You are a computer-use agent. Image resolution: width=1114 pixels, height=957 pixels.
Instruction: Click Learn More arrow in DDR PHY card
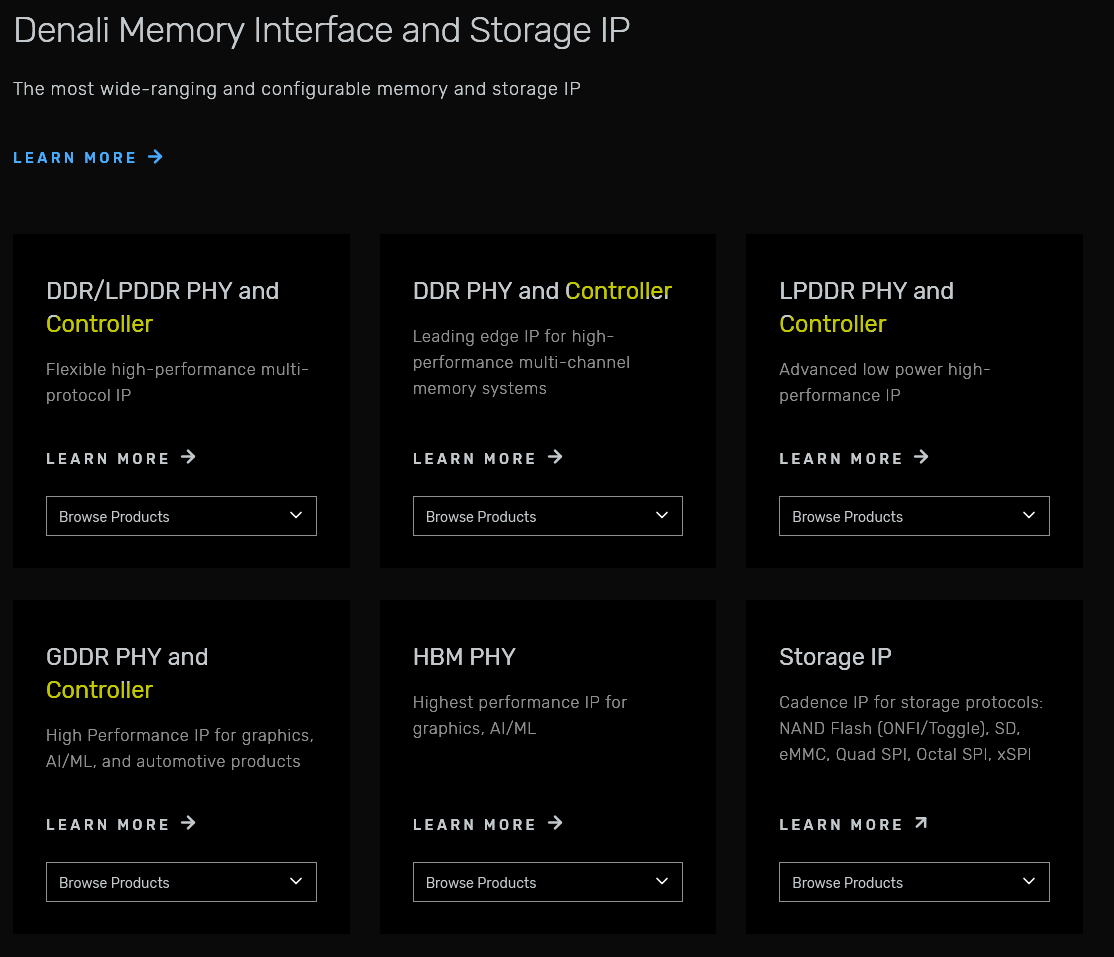(556, 457)
